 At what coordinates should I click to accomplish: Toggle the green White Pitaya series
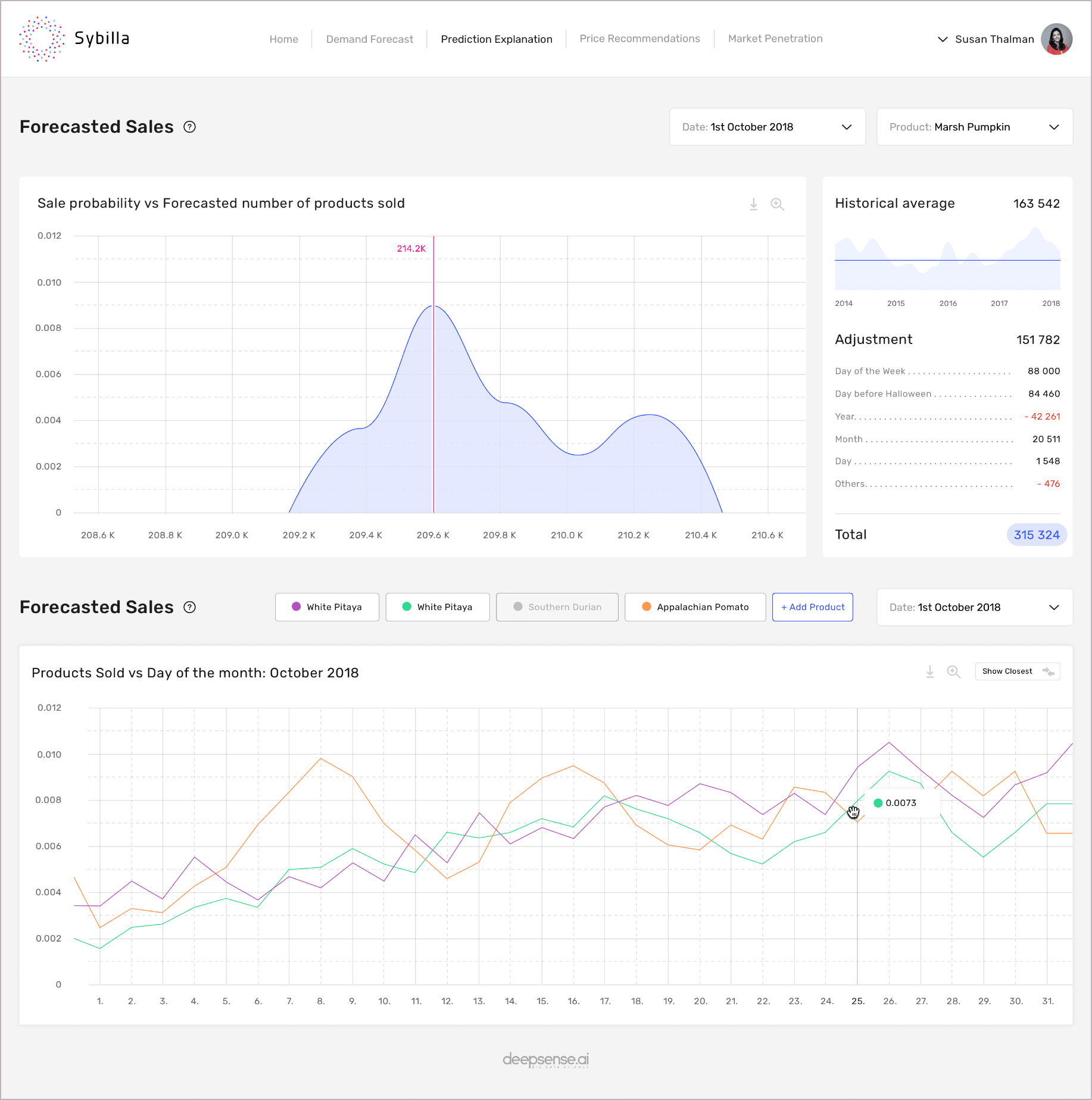(438, 607)
